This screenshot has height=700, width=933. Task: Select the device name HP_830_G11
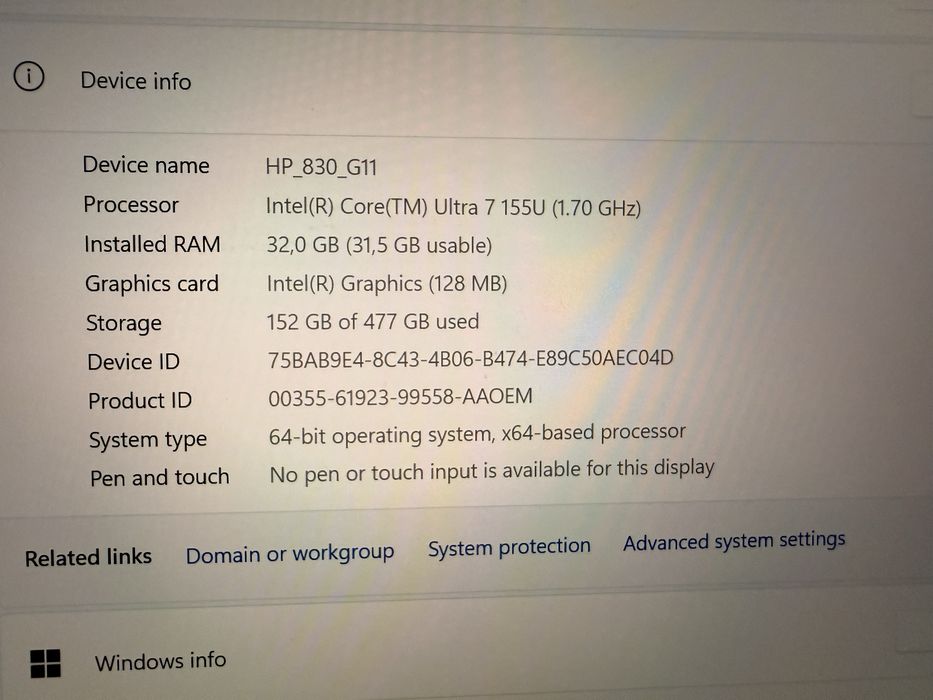[321, 167]
